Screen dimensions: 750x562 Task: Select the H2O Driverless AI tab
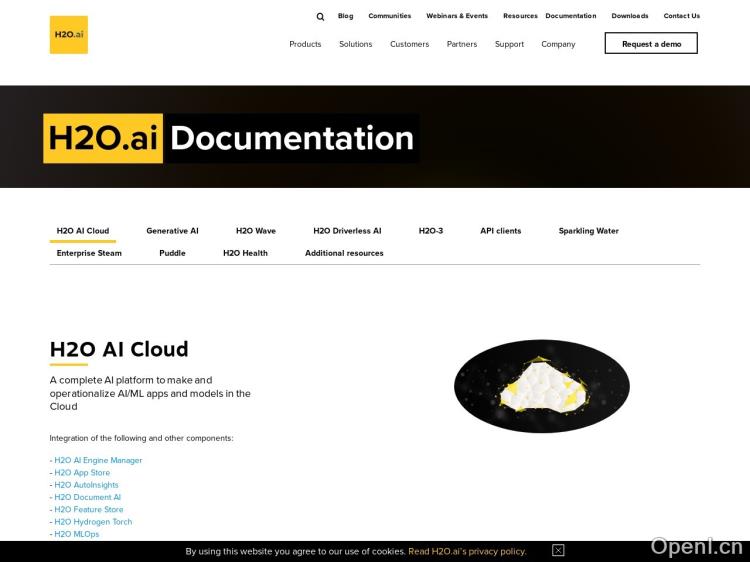pyautogui.click(x=347, y=231)
